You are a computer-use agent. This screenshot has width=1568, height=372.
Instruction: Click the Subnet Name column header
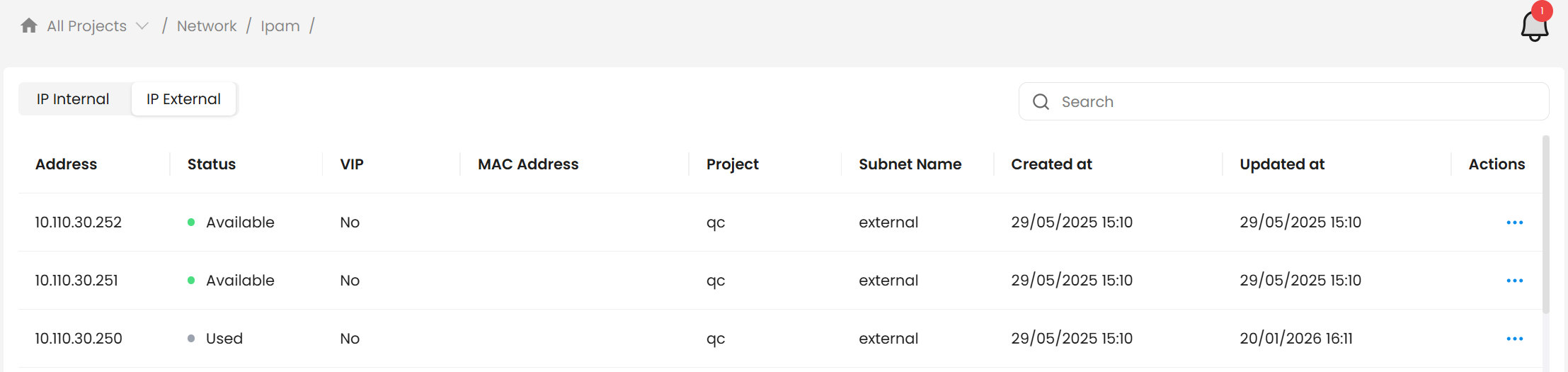tap(910, 164)
